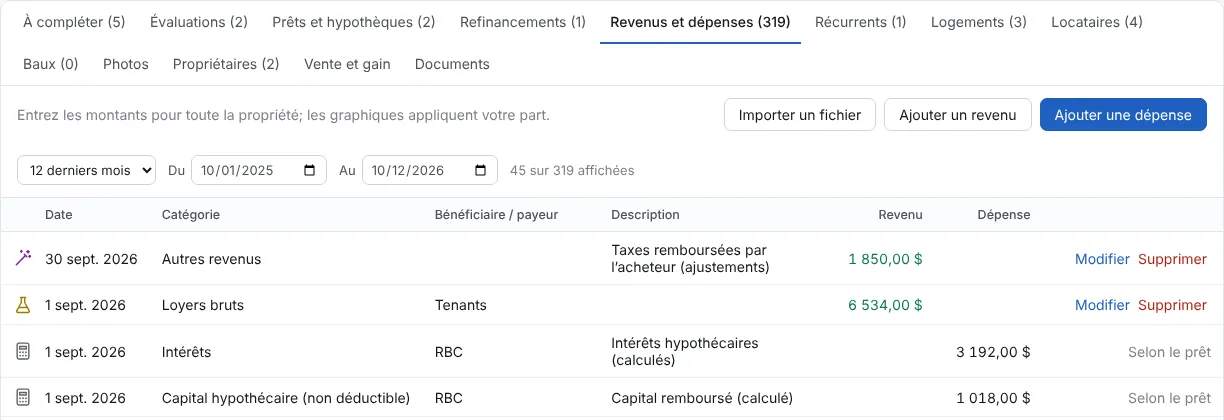
Task: Click Capital remboursé (calculé) description
Action: pyautogui.click(x=702, y=398)
